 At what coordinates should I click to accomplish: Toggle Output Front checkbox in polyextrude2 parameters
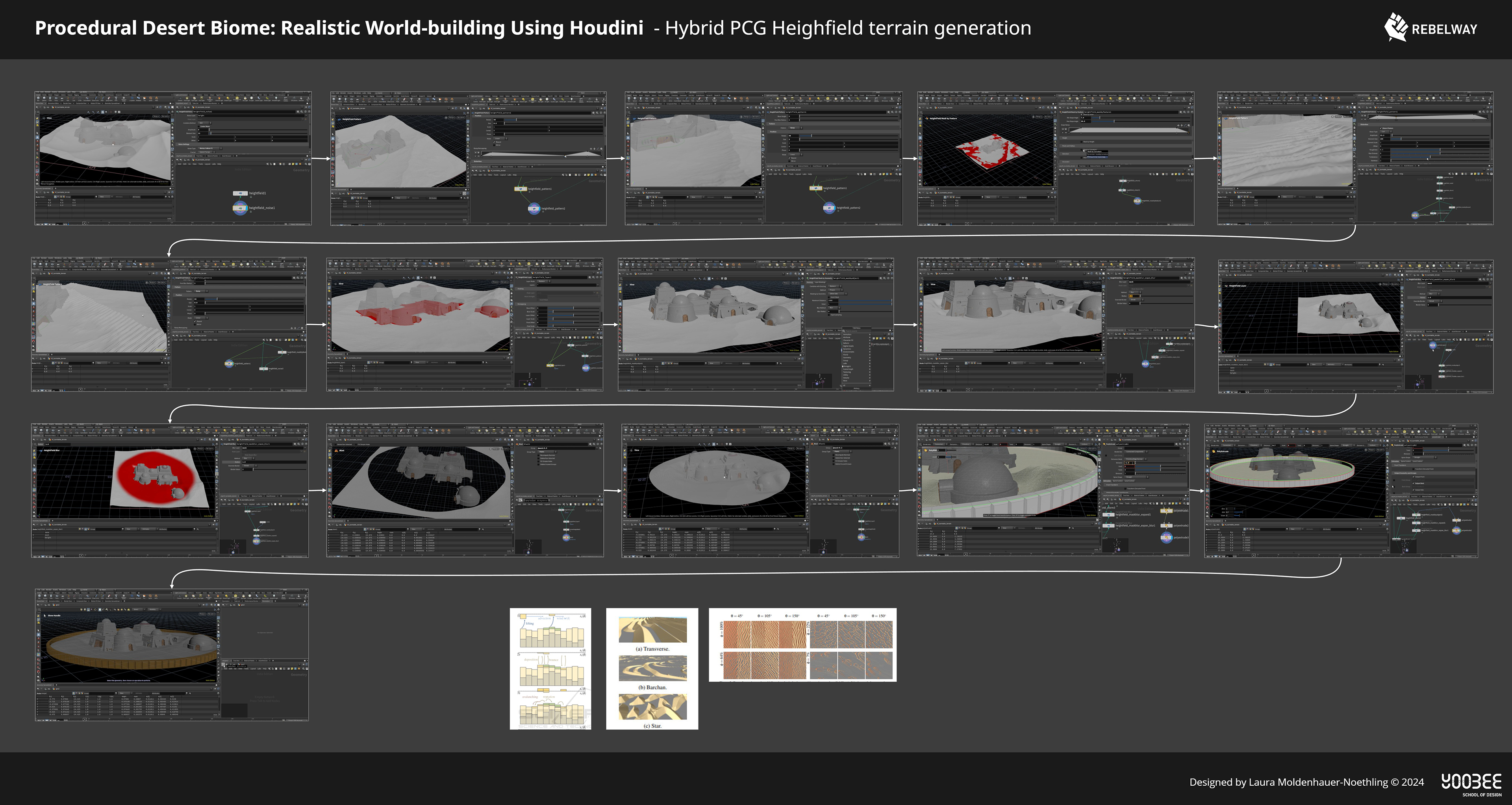1414,477
